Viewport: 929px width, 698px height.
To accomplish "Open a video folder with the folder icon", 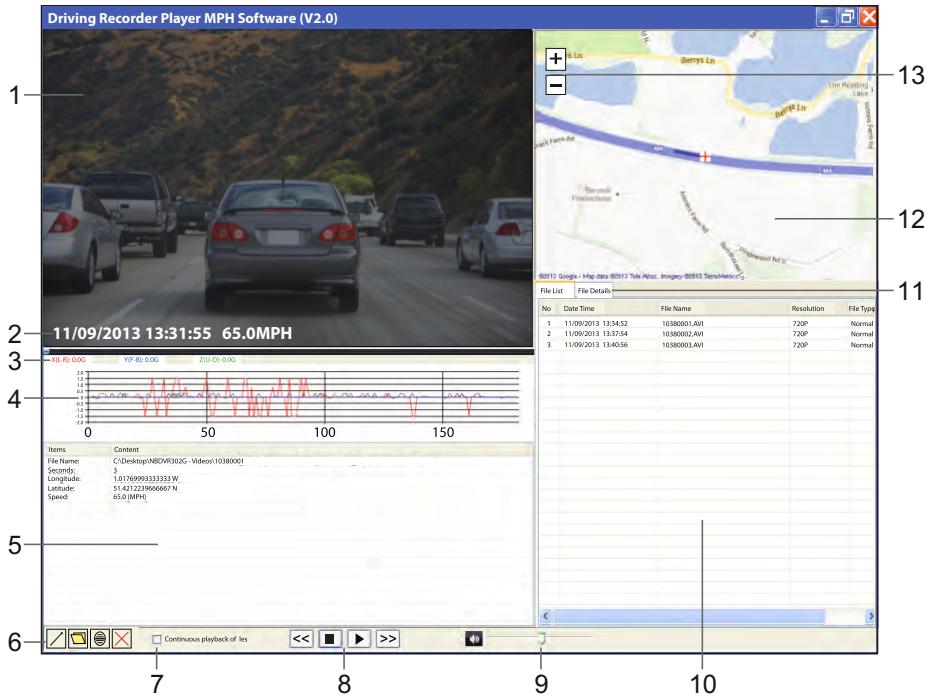I will click(78, 639).
